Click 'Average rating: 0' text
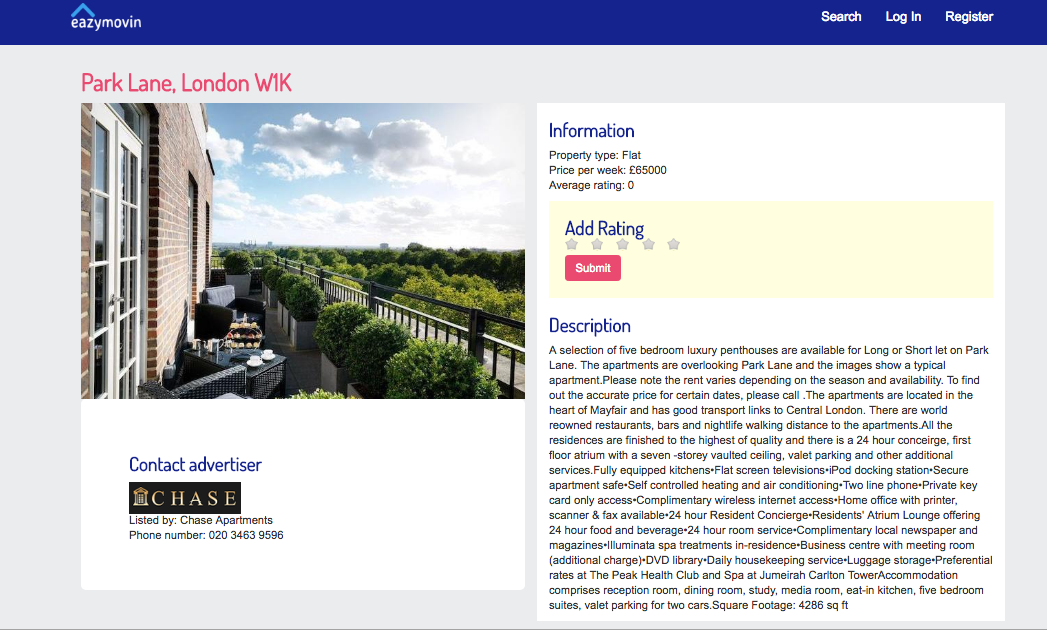Screen dimensions: 1047x630 592,185
